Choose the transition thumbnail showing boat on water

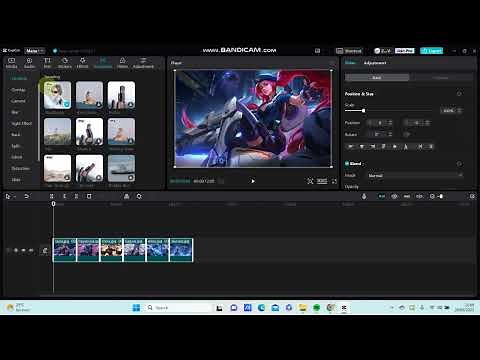[121, 168]
